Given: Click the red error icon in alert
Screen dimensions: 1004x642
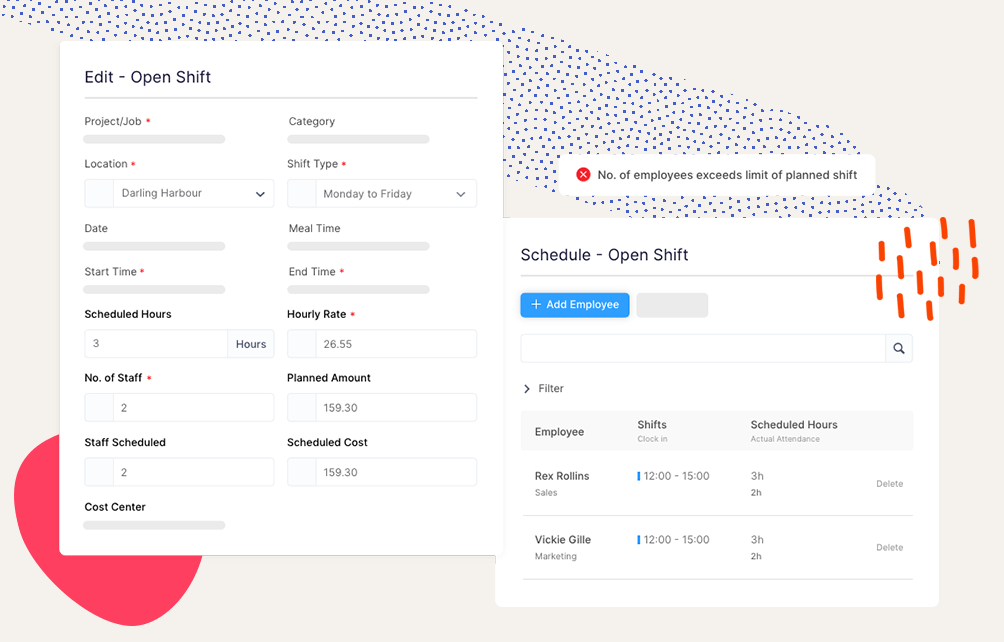Looking at the screenshot, I should [583, 175].
